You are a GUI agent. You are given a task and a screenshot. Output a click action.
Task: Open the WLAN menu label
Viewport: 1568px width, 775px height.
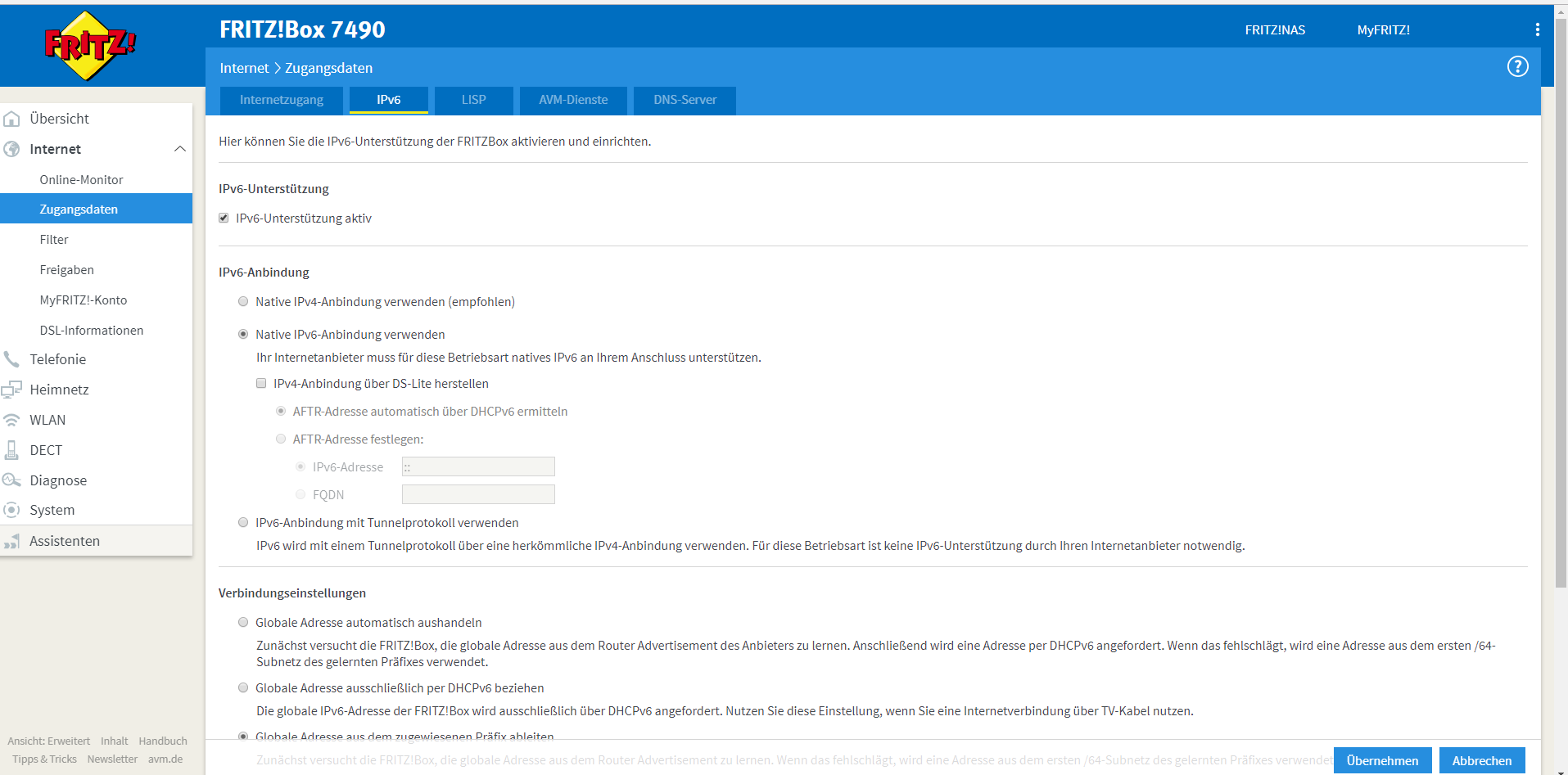point(47,420)
